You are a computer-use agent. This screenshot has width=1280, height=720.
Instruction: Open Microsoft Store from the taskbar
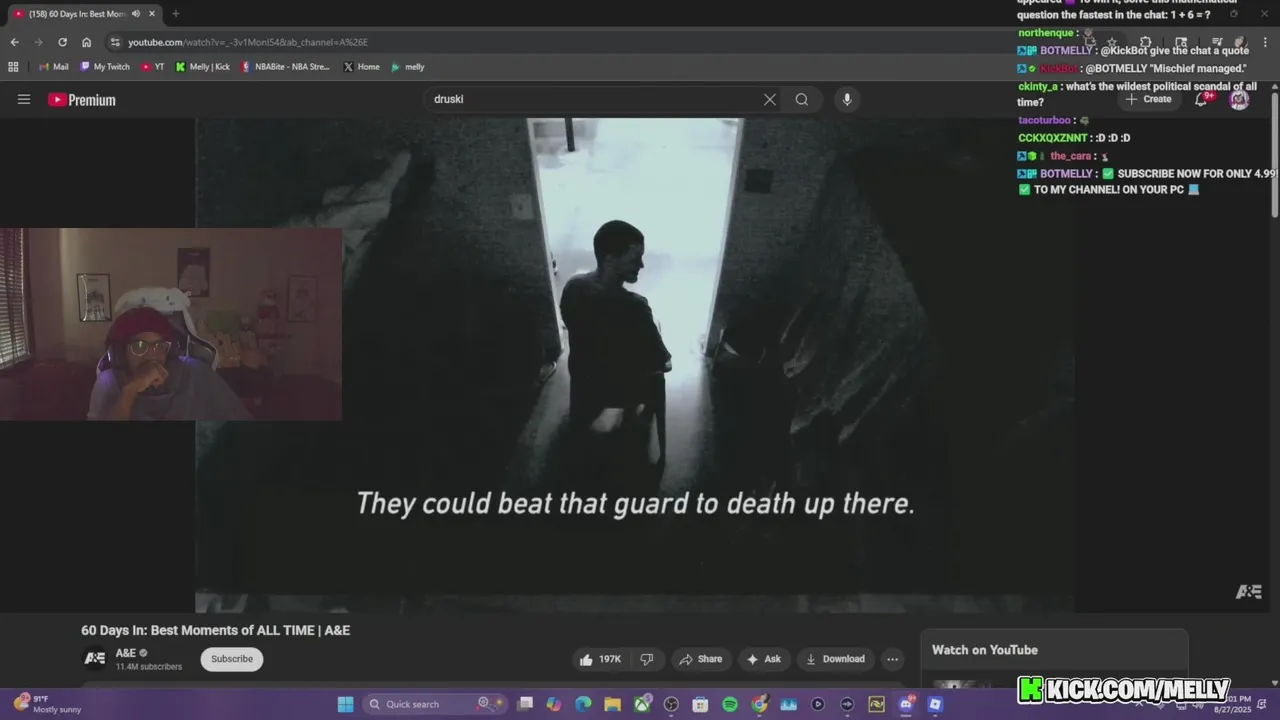[700, 704]
